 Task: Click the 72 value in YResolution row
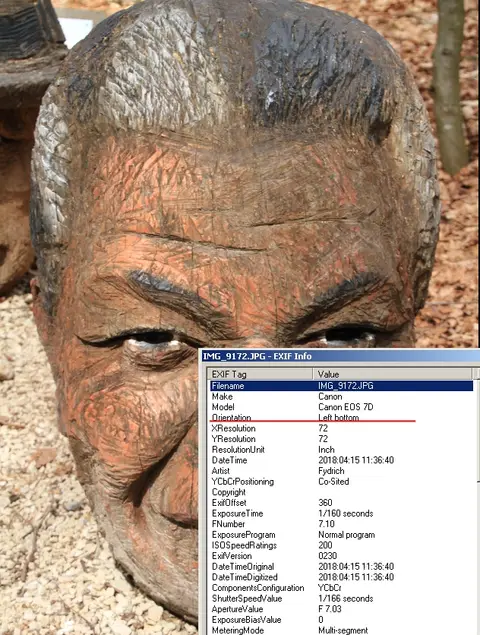[323, 439]
